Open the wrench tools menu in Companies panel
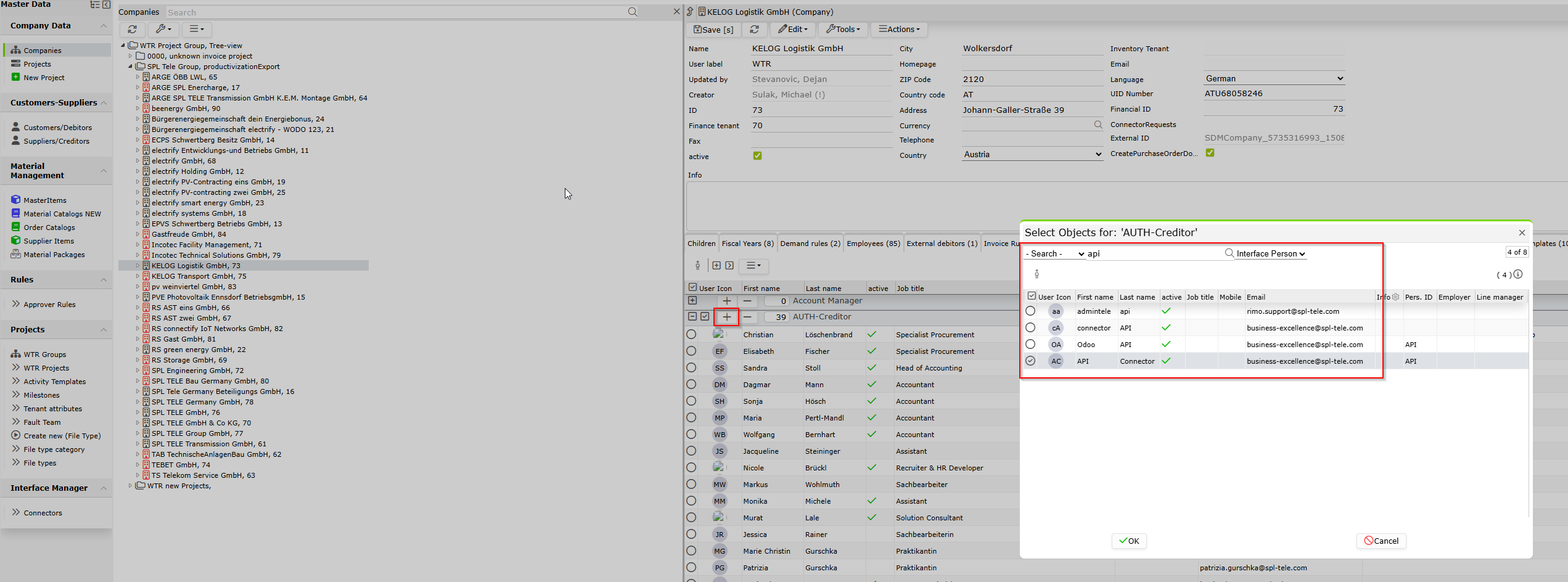Image resolution: width=1568 pixels, height=582 pixels. click(x=163, y=29)
